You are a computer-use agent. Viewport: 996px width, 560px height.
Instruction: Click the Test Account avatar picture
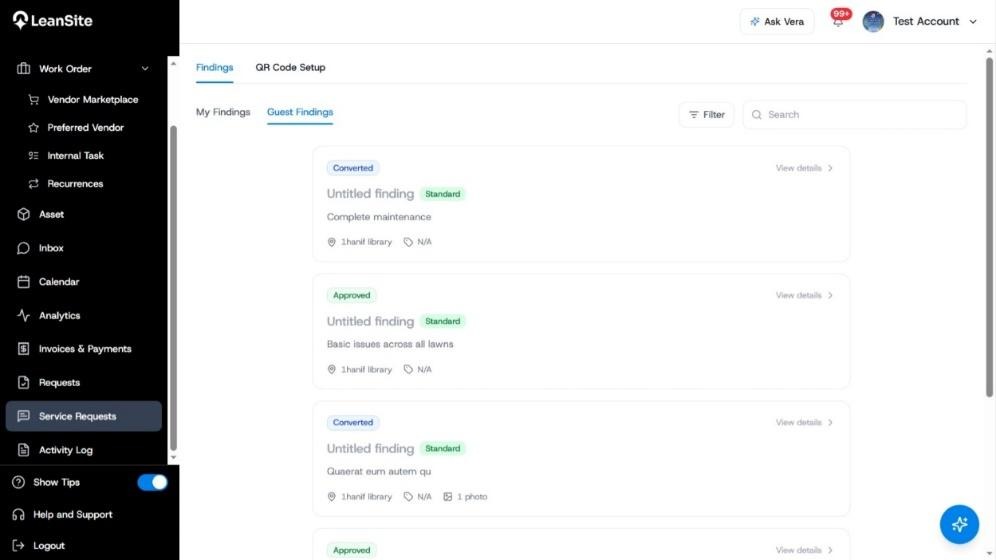click(x=873, y=22)
